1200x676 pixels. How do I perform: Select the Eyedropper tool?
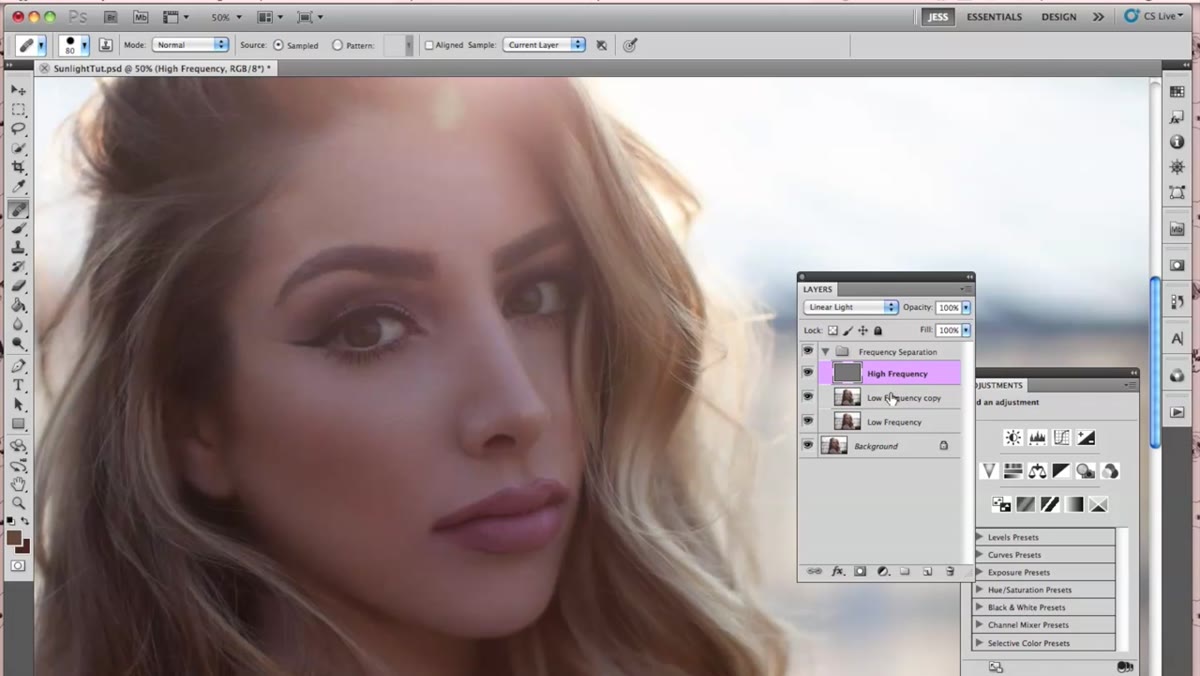click(x=19, y=187)
